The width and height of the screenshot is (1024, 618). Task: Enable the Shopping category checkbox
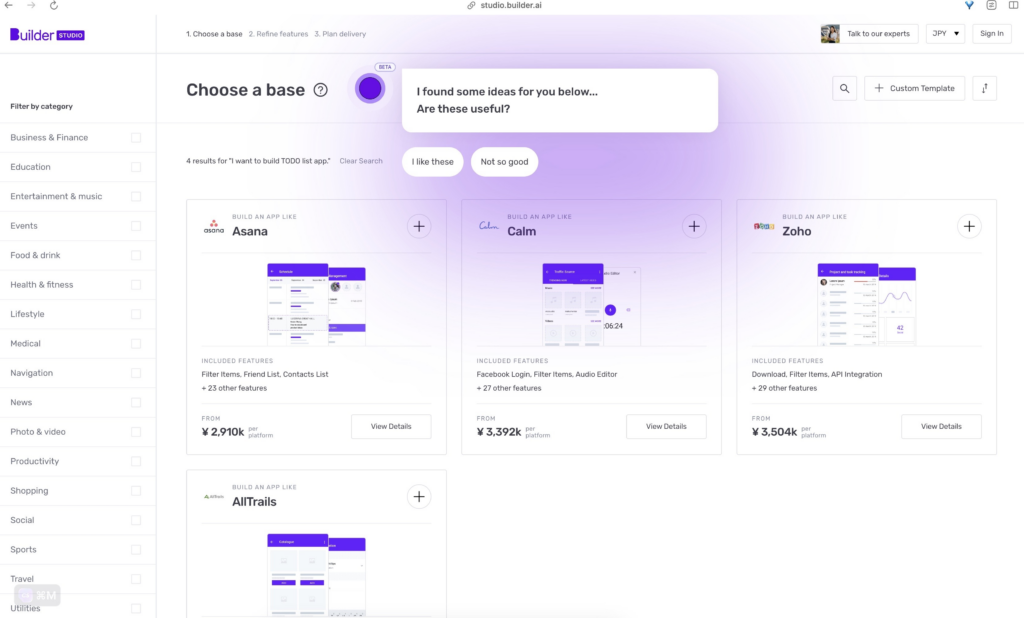point(136,491)
